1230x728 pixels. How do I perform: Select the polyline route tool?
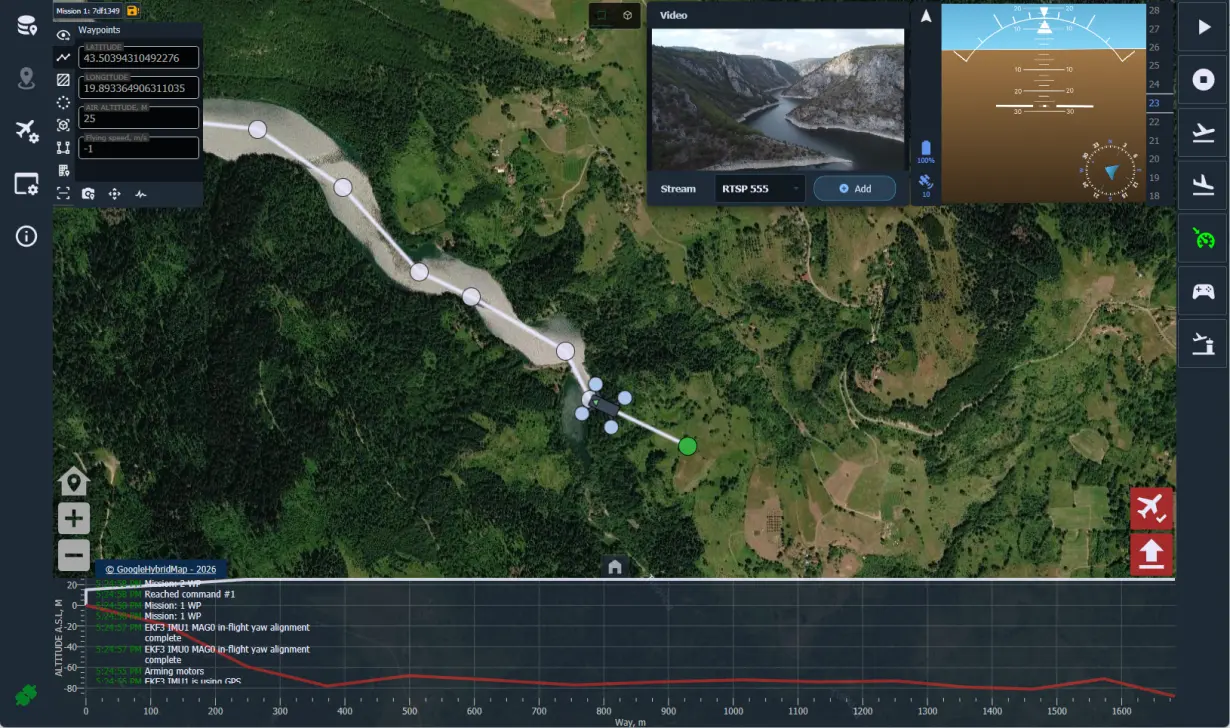(x=63, y=57)
